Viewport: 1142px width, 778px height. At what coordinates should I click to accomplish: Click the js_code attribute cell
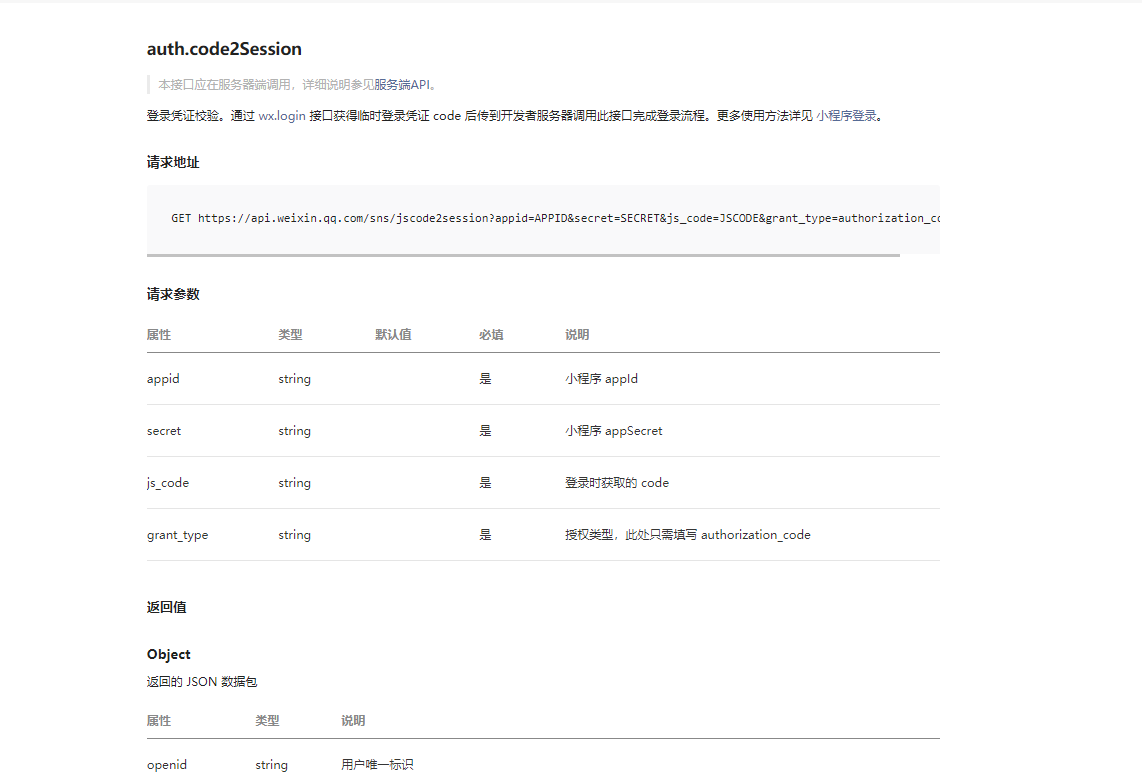coord(168,483)
